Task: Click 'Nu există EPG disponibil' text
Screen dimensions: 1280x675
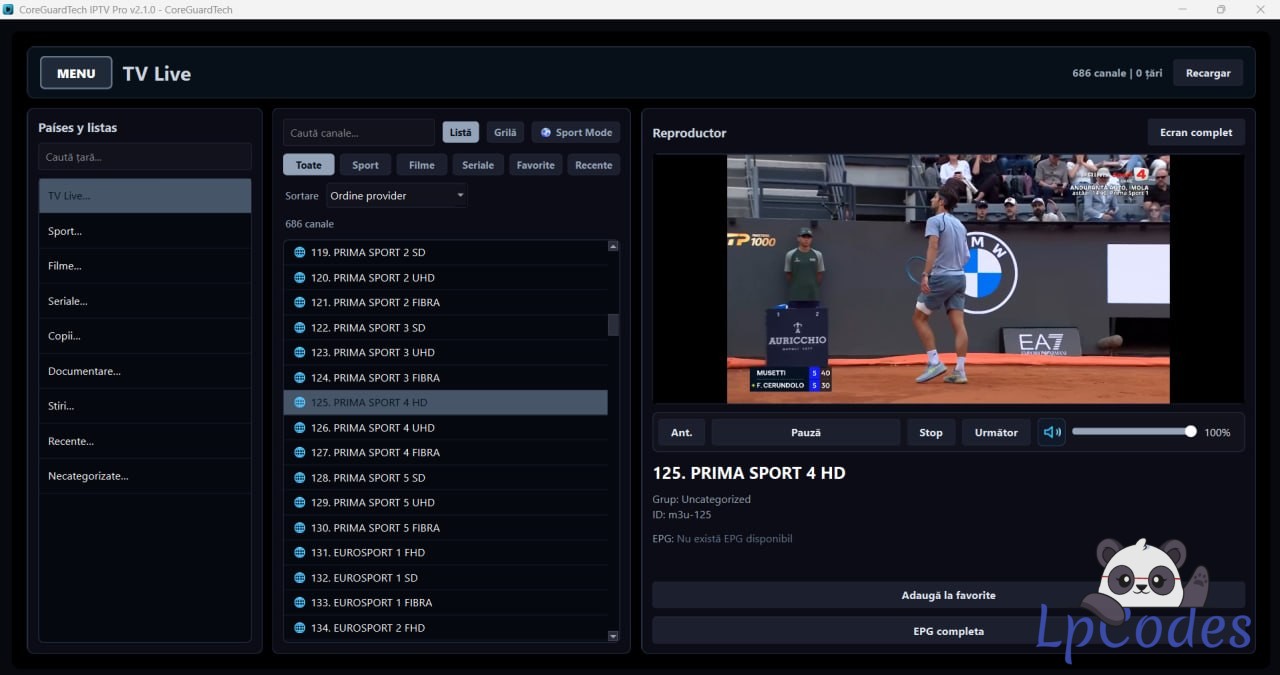Action: tap(735, 539)
